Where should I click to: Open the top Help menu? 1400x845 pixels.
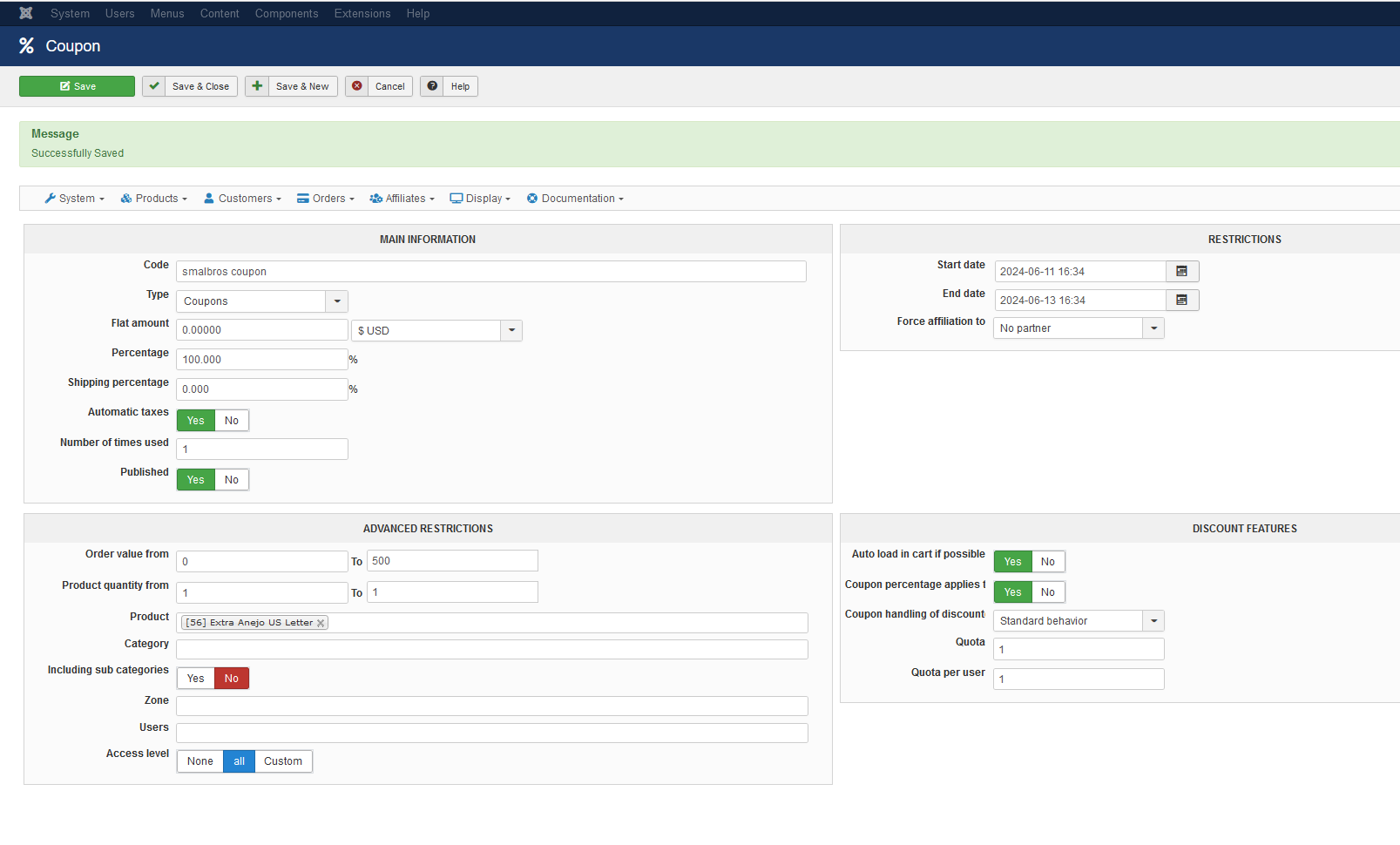[418, 13]
